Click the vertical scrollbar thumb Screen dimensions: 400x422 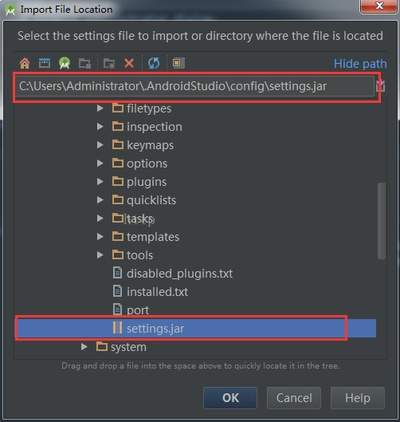coord(382,221)
